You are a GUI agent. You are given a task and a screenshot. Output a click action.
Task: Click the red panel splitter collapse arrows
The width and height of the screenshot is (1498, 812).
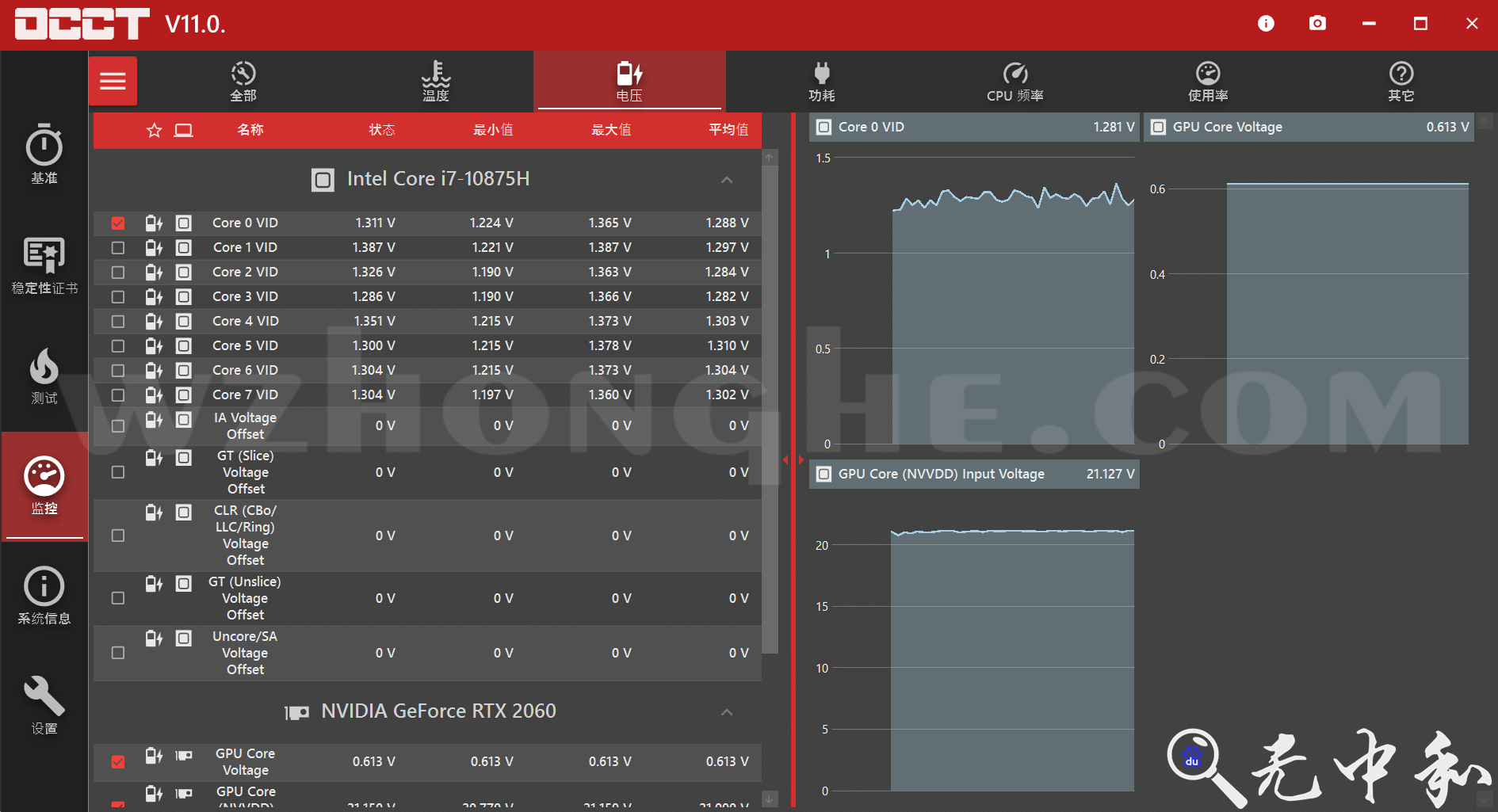click(793, 459)
